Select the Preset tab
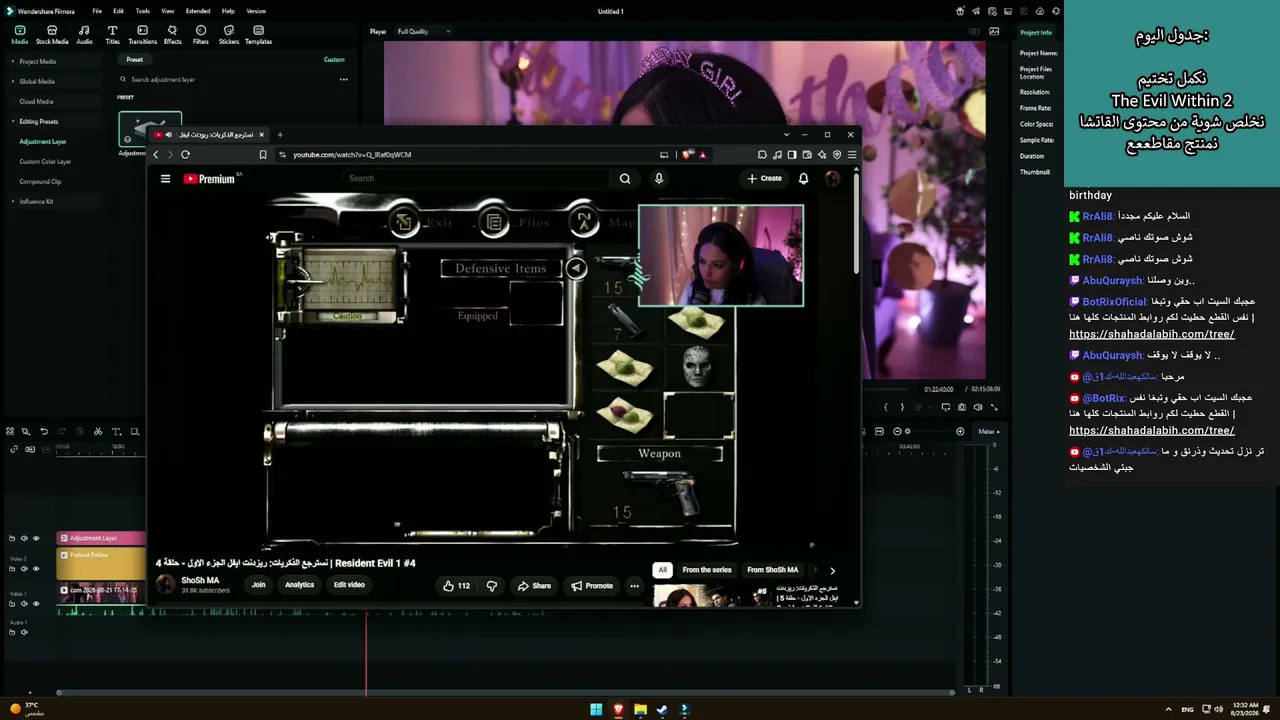This screenshot has width=1280, height=720. pyautogui.click(x=135, y=60)
